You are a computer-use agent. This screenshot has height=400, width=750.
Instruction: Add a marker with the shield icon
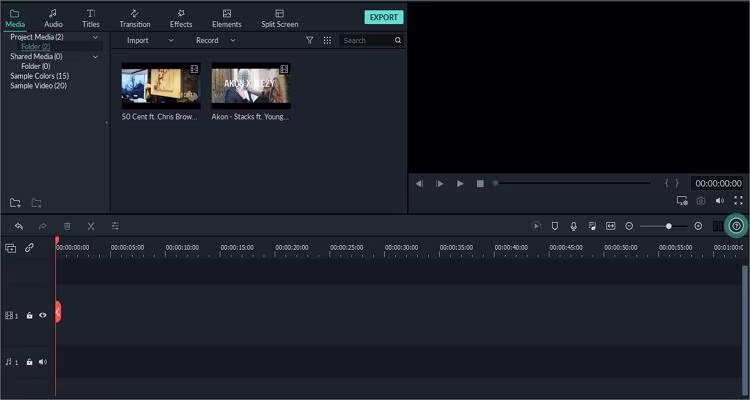[555, 226]
